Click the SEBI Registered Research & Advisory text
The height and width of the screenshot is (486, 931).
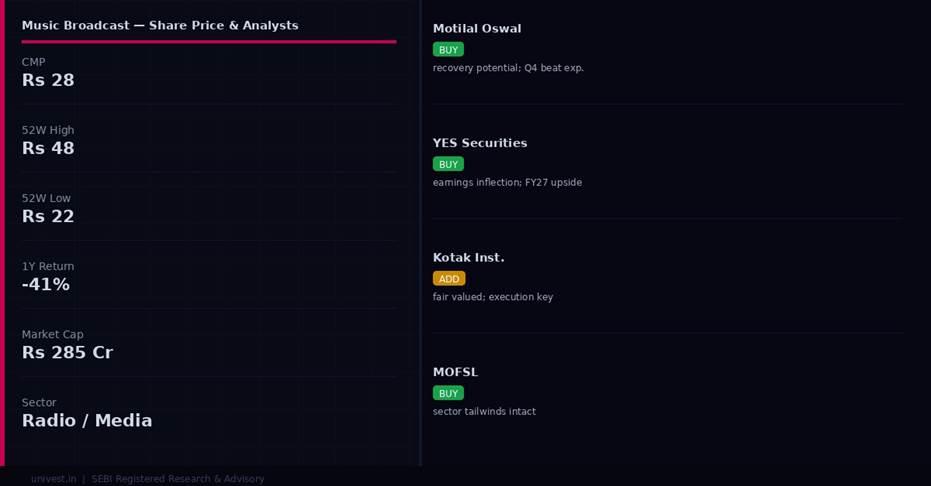pyautogui.click(x=178, y=479)
